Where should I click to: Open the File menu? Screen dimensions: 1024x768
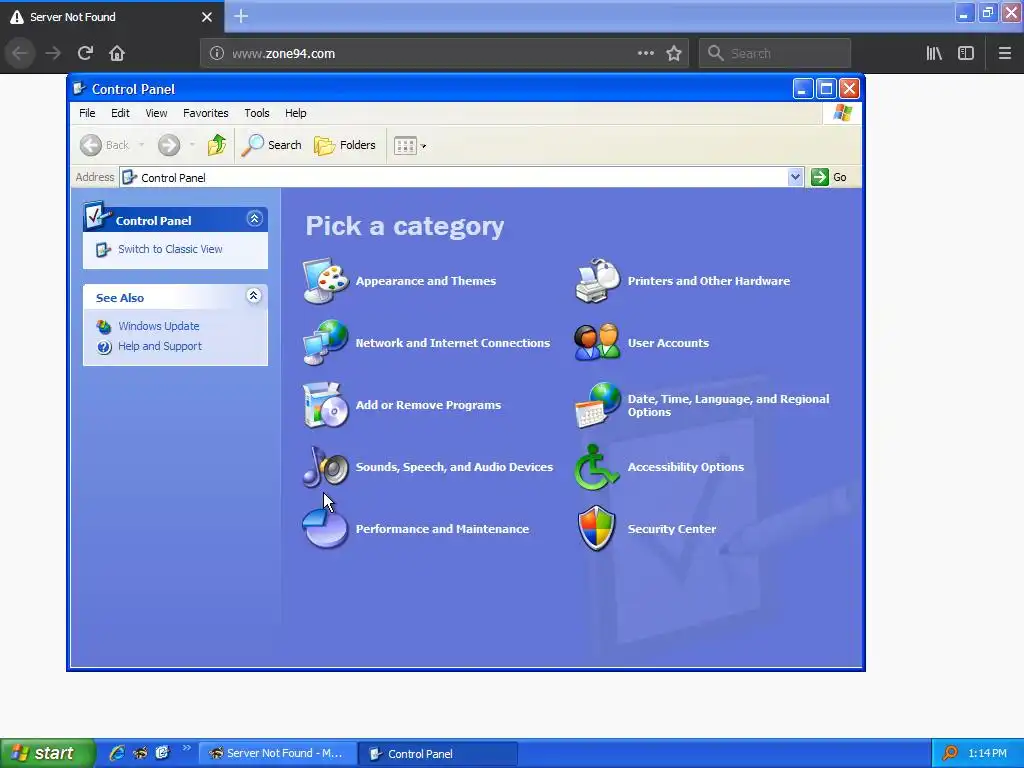click(87, 113)
